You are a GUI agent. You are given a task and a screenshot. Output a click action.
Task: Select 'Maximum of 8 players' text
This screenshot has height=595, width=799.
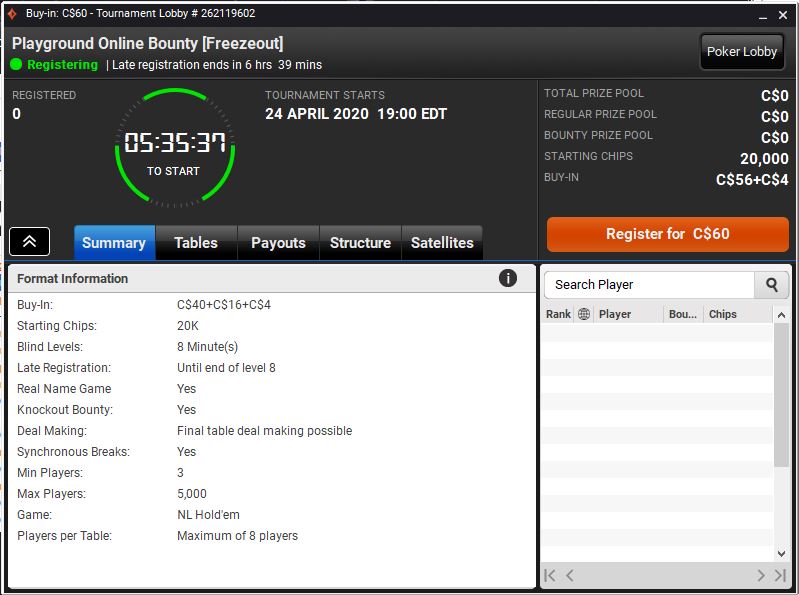click(x=237, y=536)
